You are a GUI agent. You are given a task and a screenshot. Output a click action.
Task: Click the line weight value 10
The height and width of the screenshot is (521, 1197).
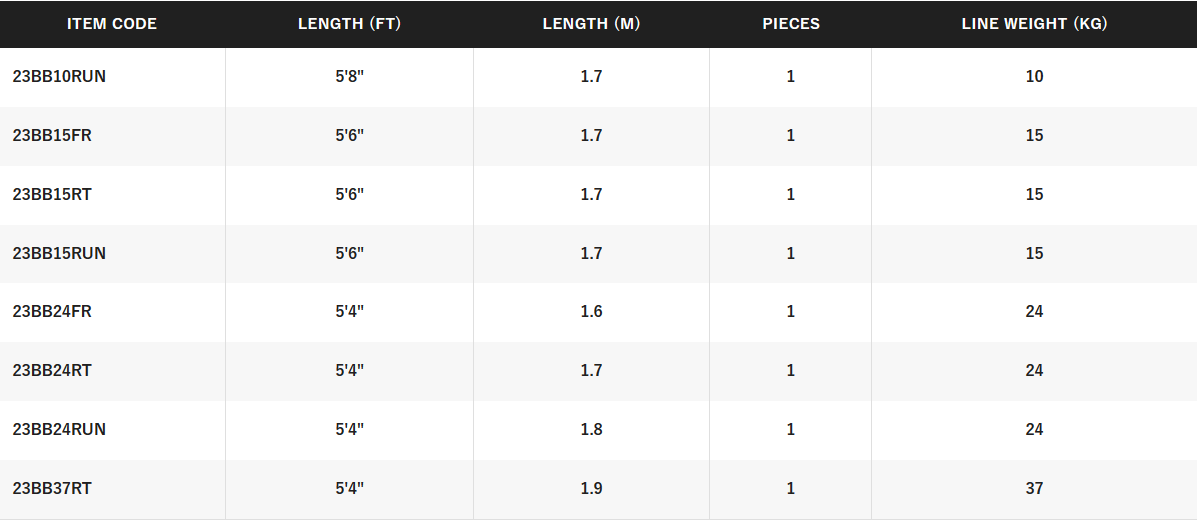[1034, 77]
